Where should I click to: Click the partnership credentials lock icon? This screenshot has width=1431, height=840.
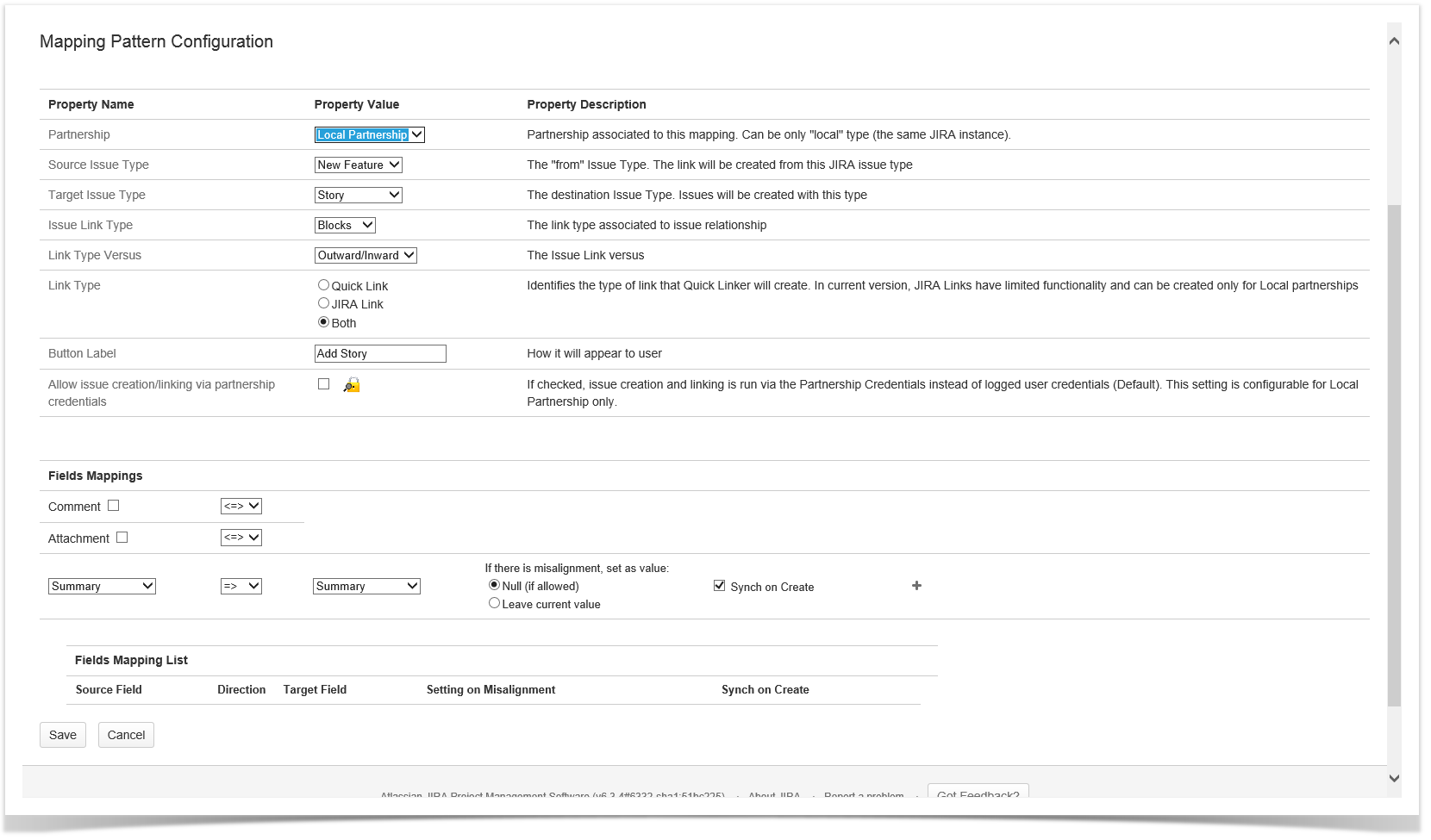point(352,385)
